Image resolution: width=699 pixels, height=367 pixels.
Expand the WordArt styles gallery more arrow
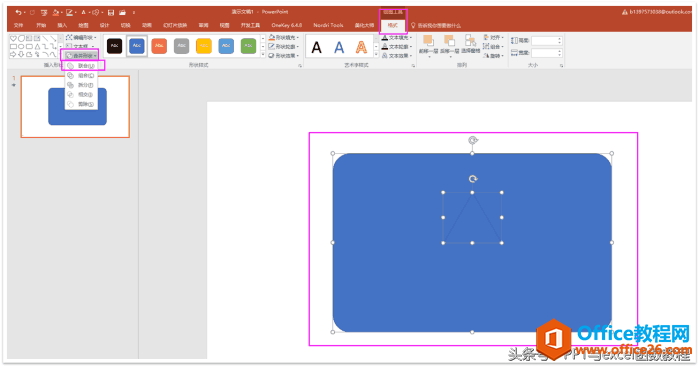(376, 55)
